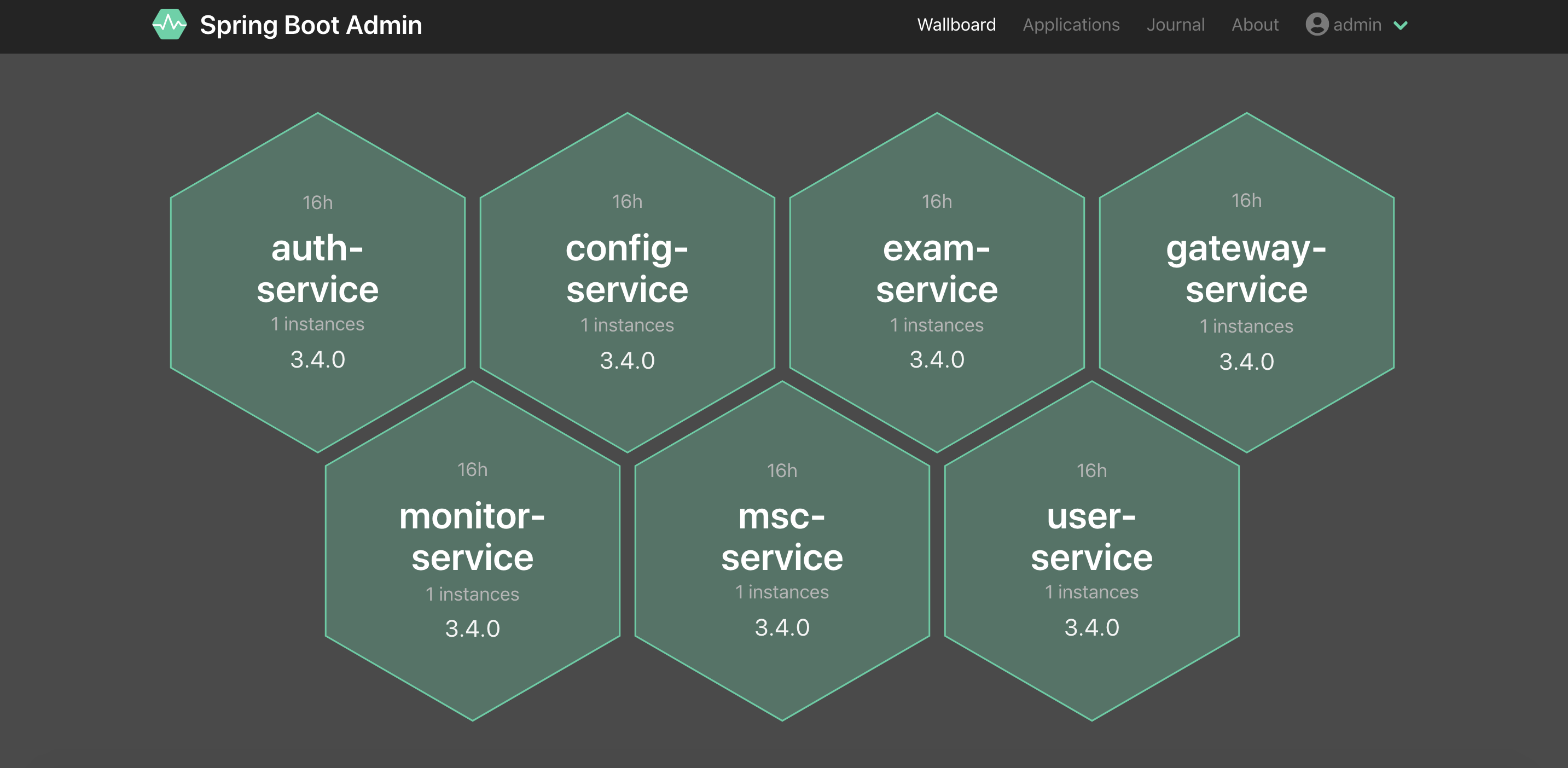
Task: Click the Spring Boot Admin title
Action: click(310, 25)
